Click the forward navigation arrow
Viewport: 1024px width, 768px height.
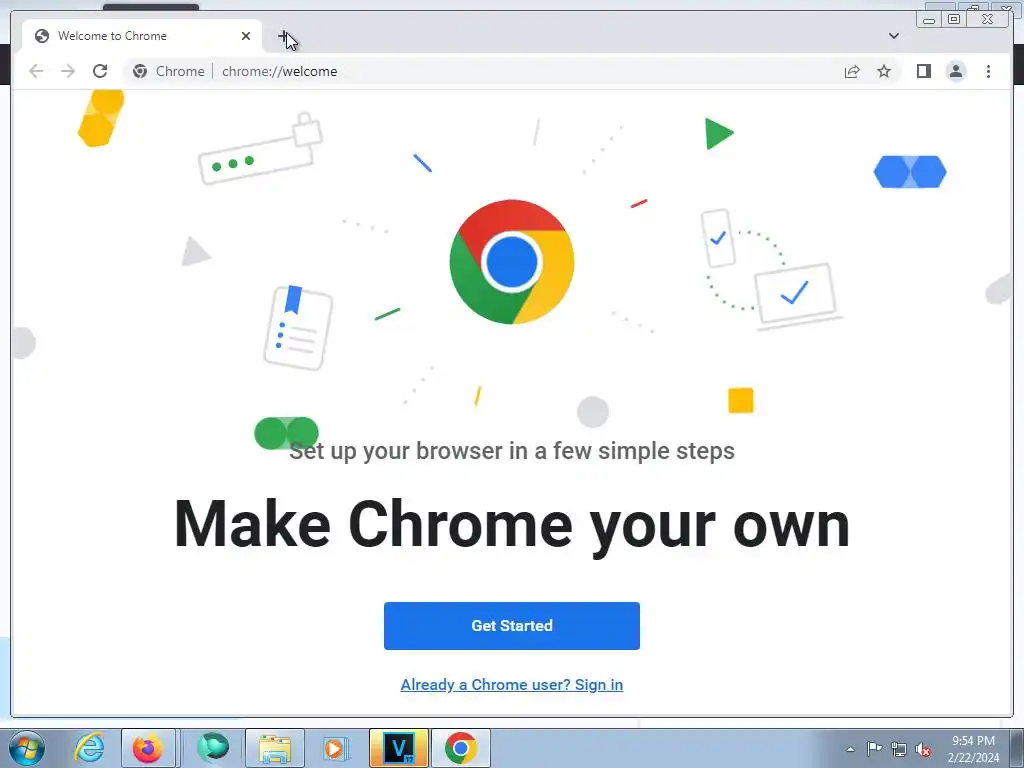pos(68,71)
